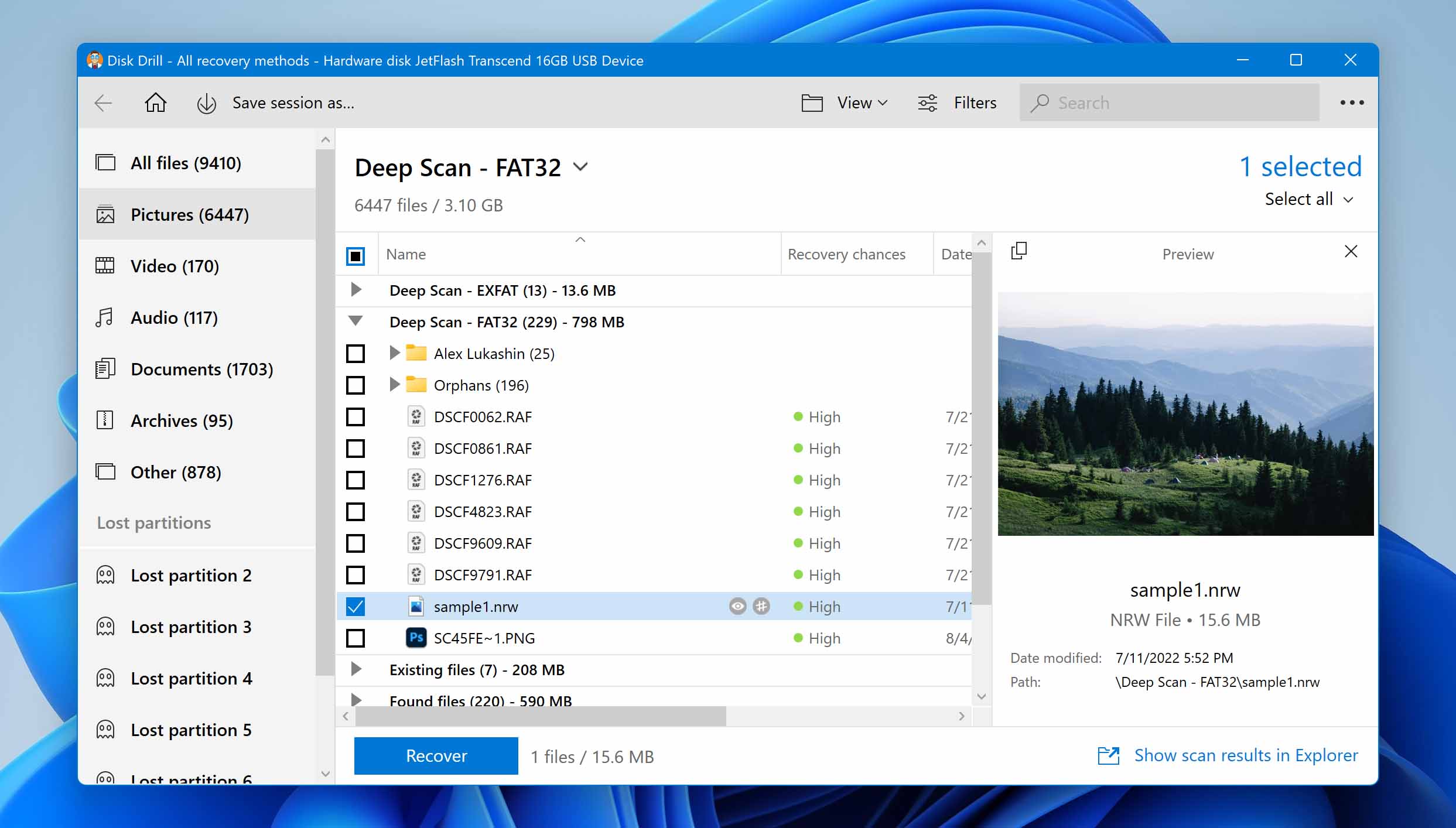Click the Recover button for selected file
Screen dimensions: 1456x828
click(x=436, y=756)
